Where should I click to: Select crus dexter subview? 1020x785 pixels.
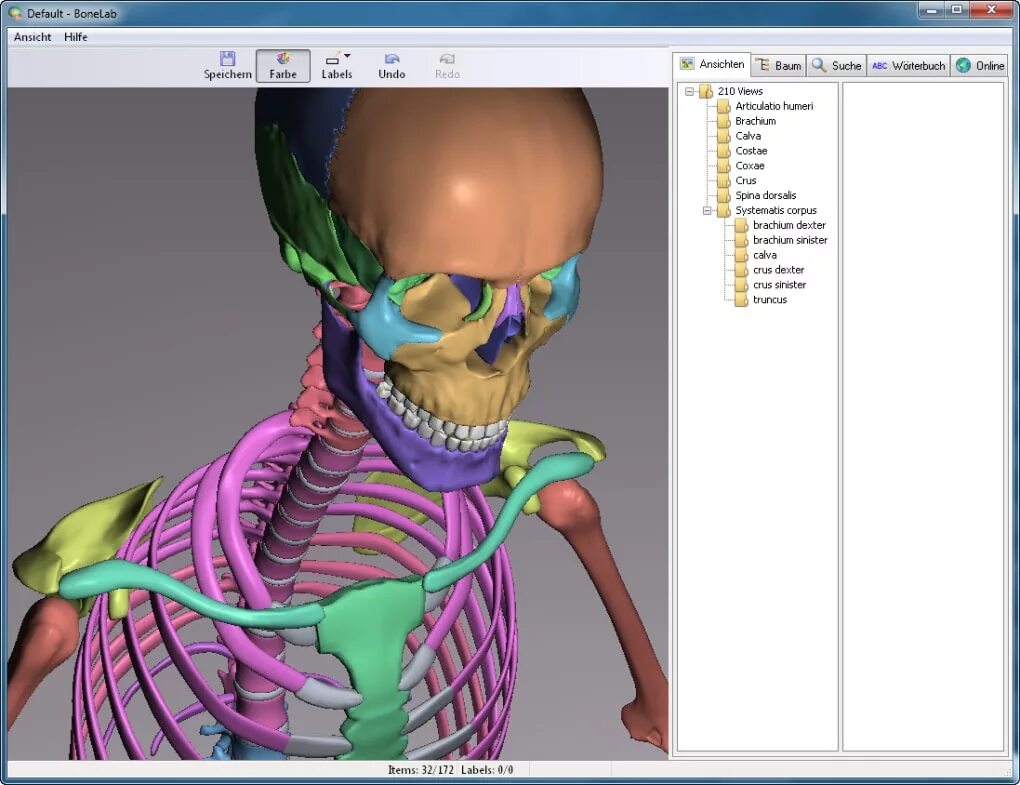coord(779,270)
